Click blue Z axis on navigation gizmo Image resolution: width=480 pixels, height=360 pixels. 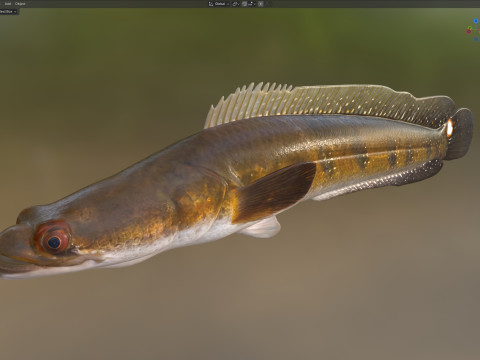point(476,21)
